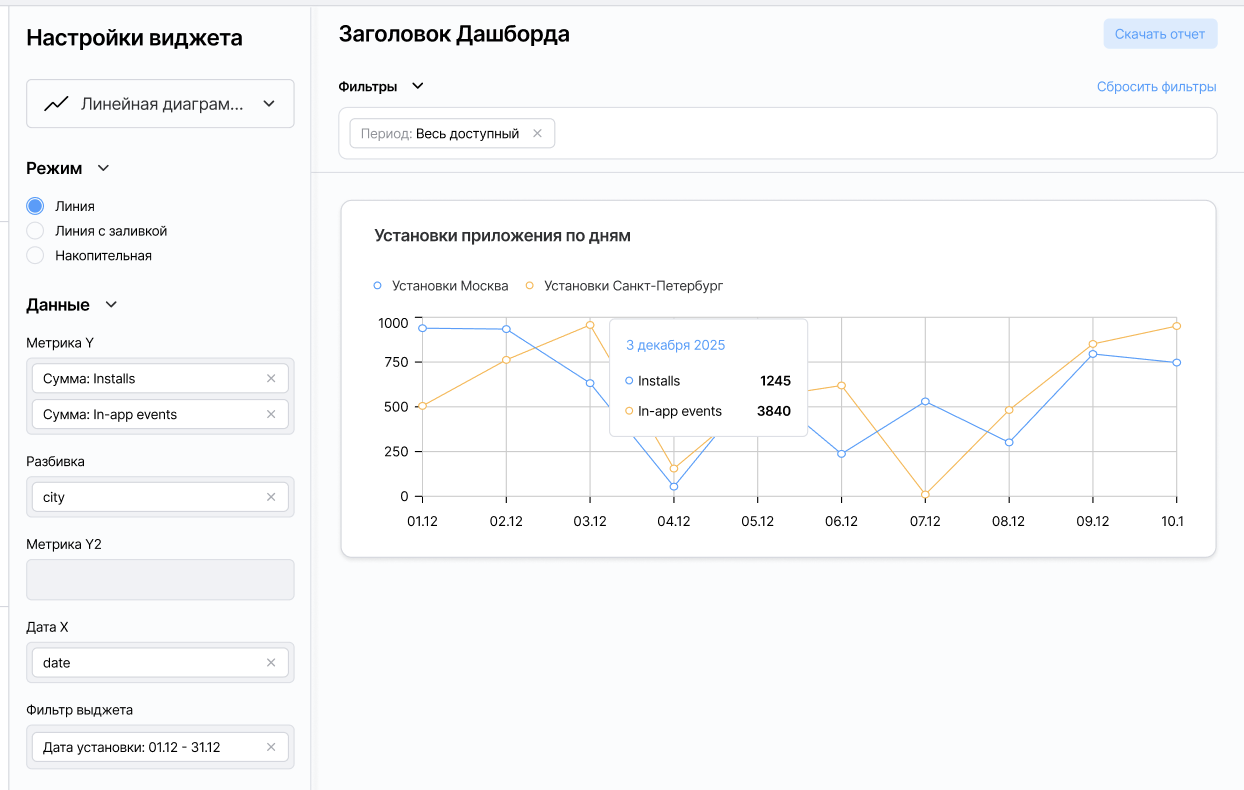This screenshot has width=1244, height=790.
Task: Collapse the 'Данные' section
Action: tap(111, 305)
